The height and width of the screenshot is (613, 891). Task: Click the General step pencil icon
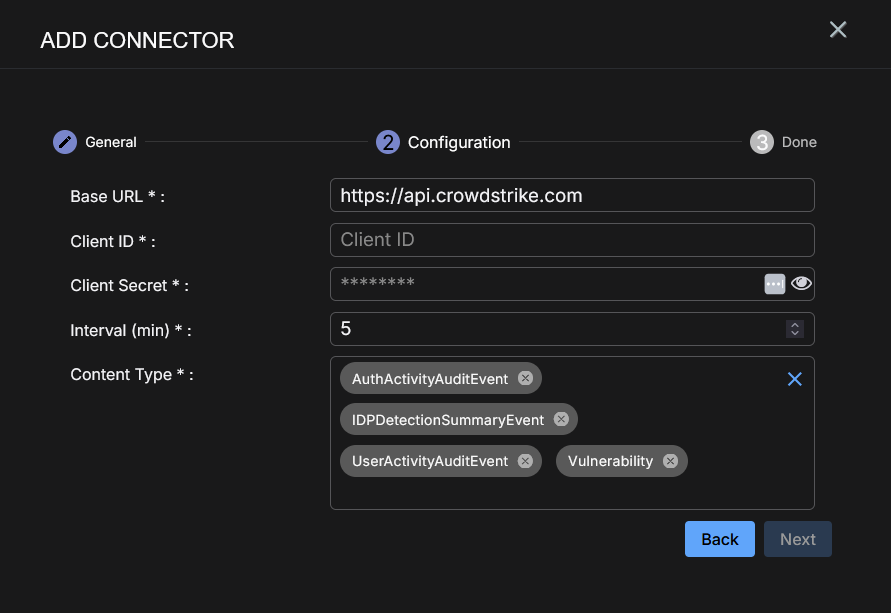point(65,142)
